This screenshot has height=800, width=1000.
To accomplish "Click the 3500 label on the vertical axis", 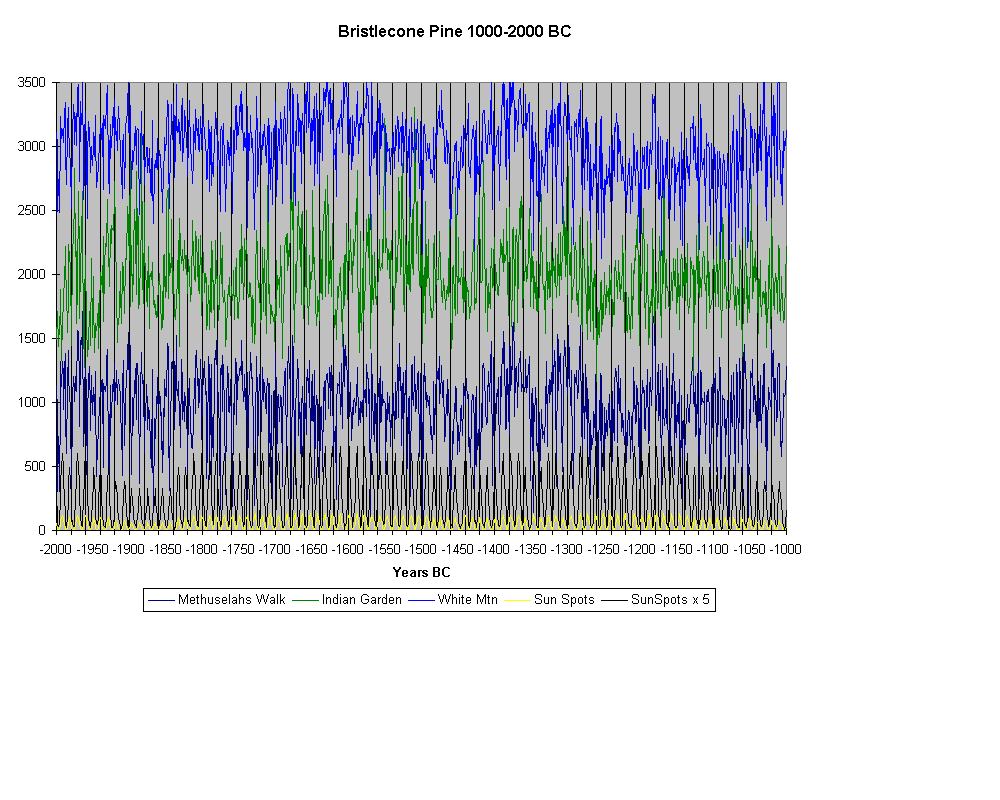I will click(32, 82).
